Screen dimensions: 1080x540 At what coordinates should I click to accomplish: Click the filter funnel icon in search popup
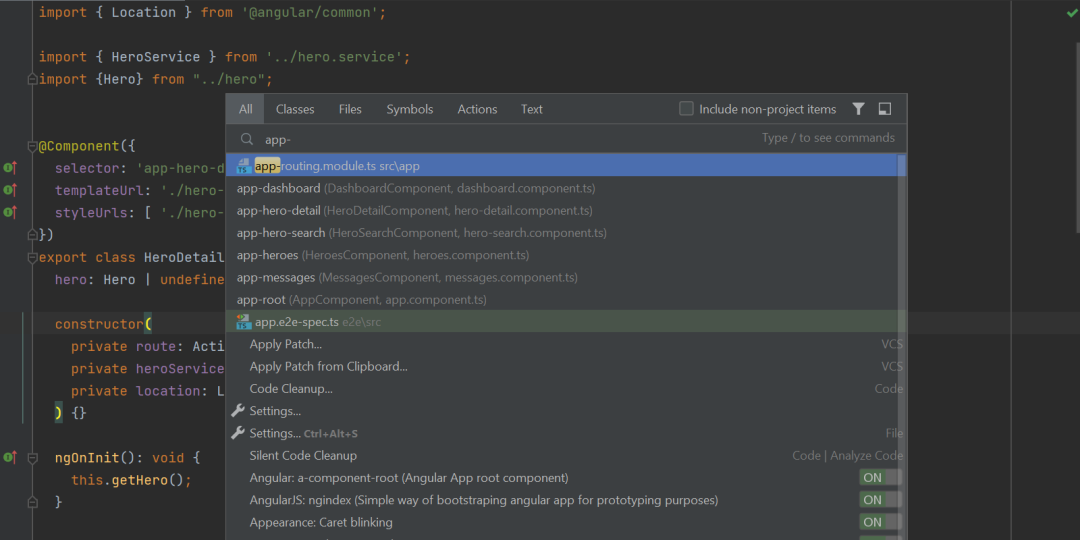858,109
